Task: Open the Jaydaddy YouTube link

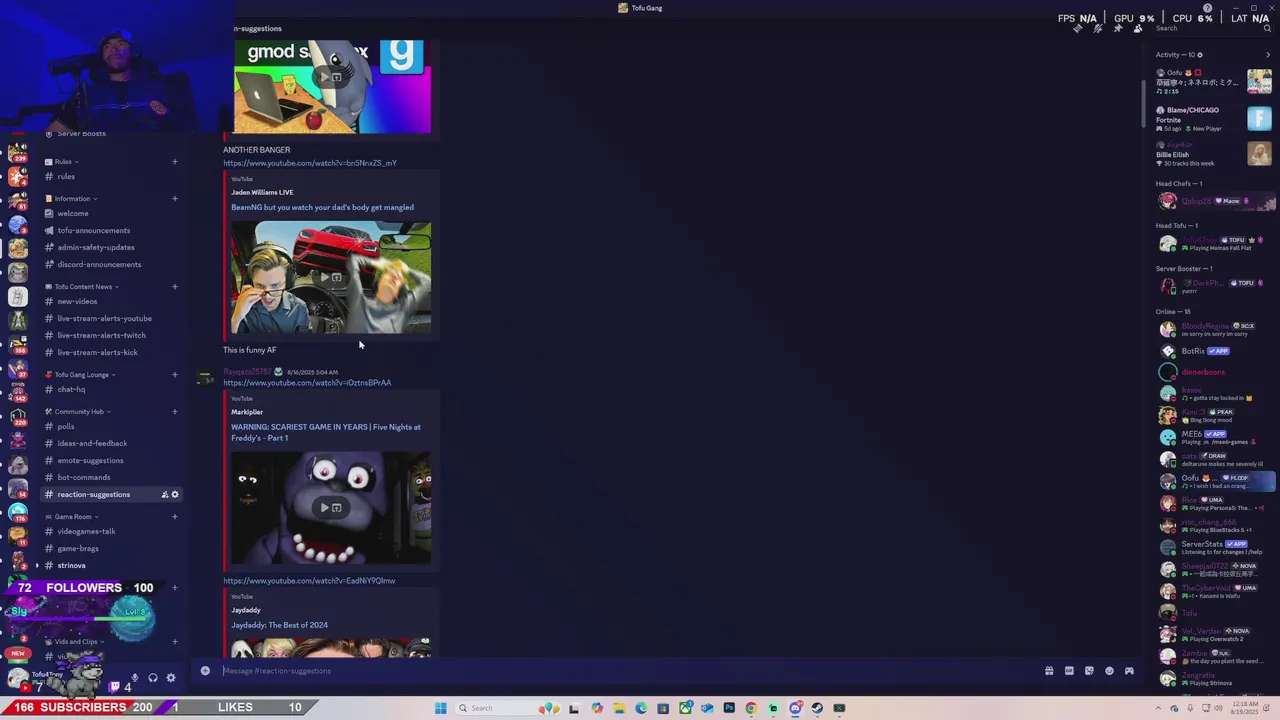Action: pos(309,581)
